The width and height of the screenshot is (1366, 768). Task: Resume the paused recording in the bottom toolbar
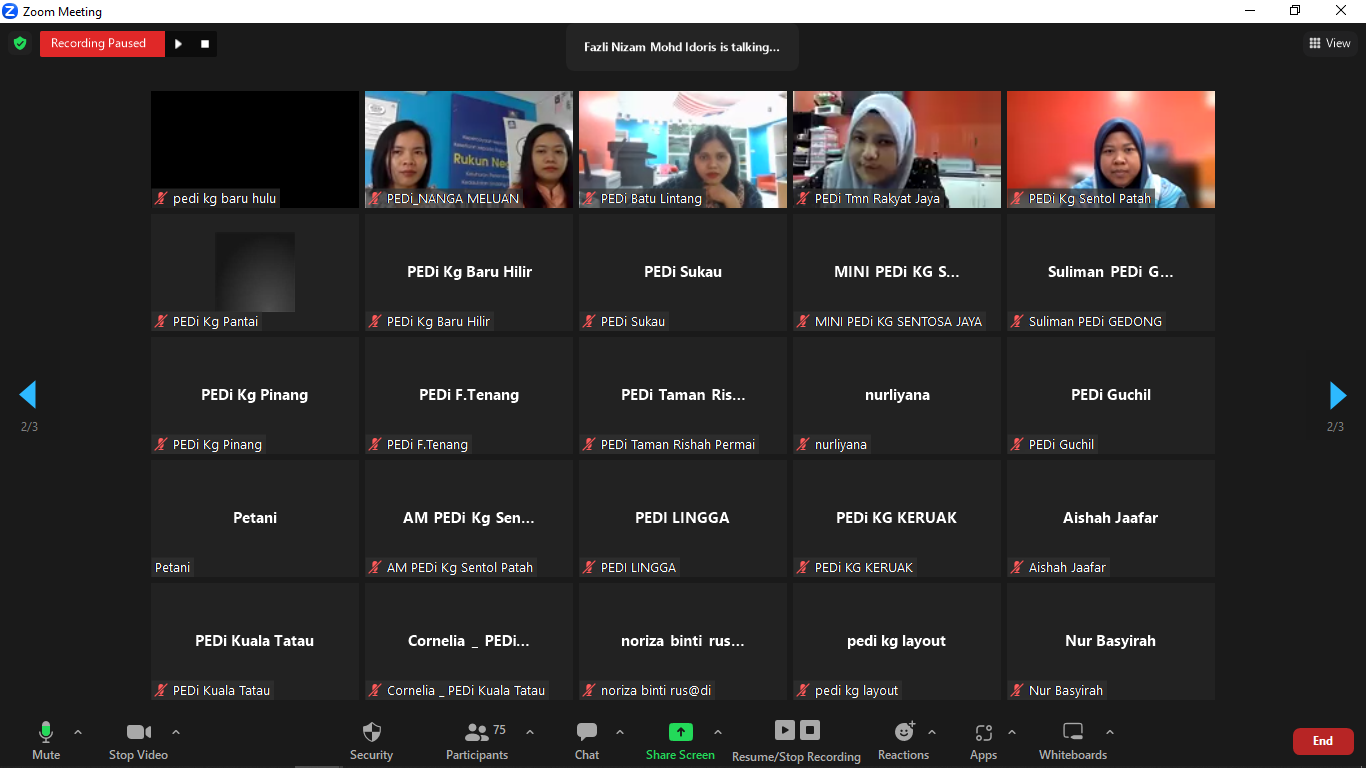785,731
